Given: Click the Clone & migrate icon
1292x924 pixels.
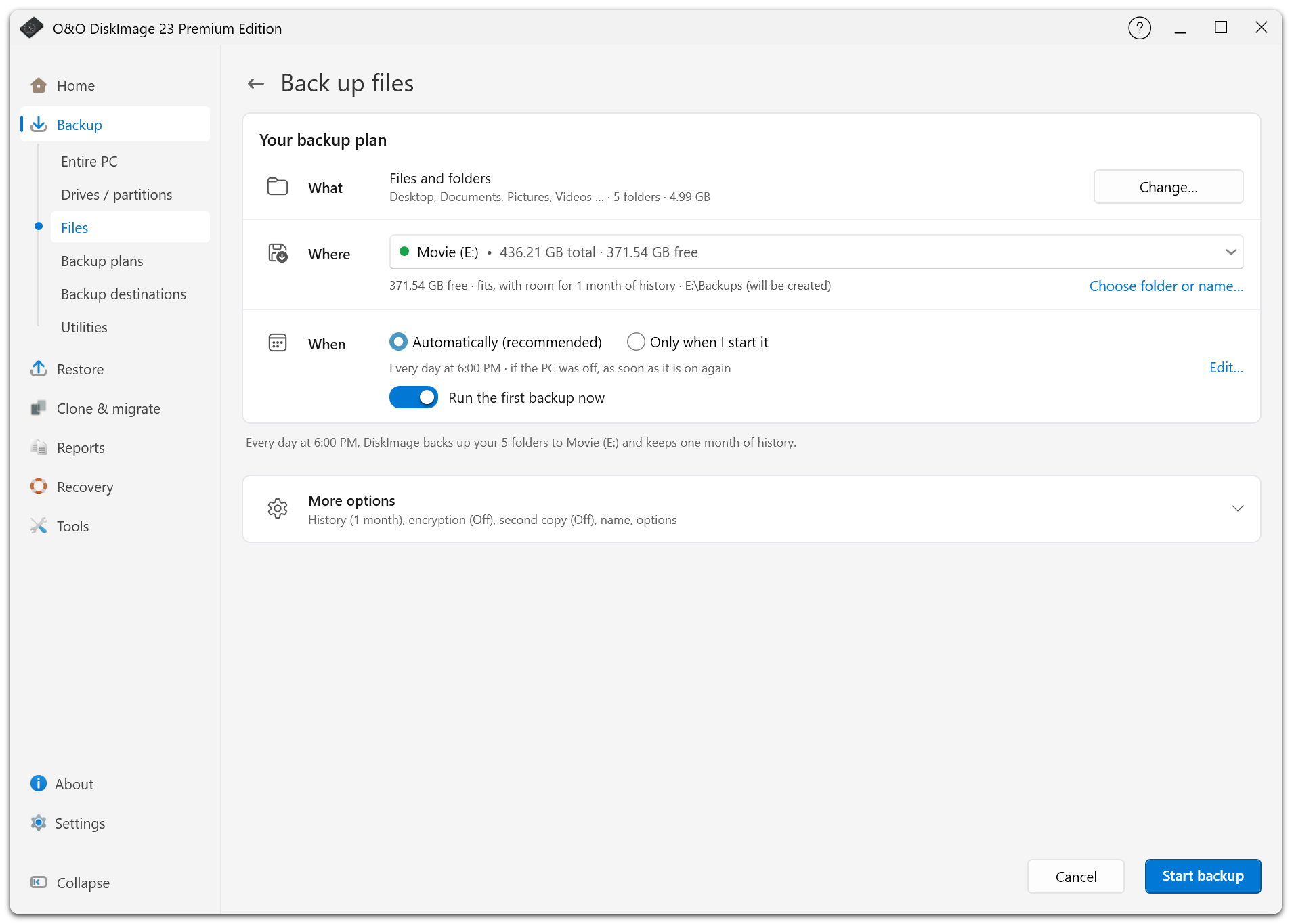Looking at the screenshot, I should coord(39,408).
